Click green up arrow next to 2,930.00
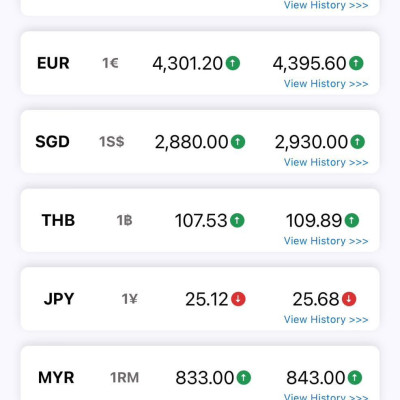400x400 pixels. tap(358, 142)
